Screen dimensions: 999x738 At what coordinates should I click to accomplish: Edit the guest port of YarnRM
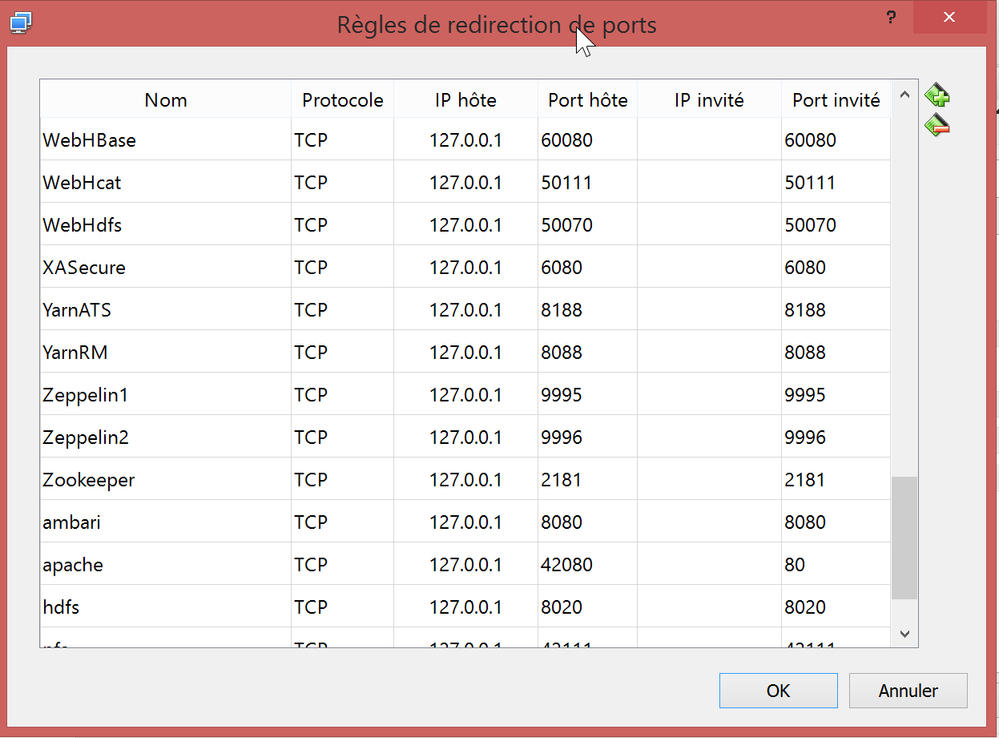836,351
